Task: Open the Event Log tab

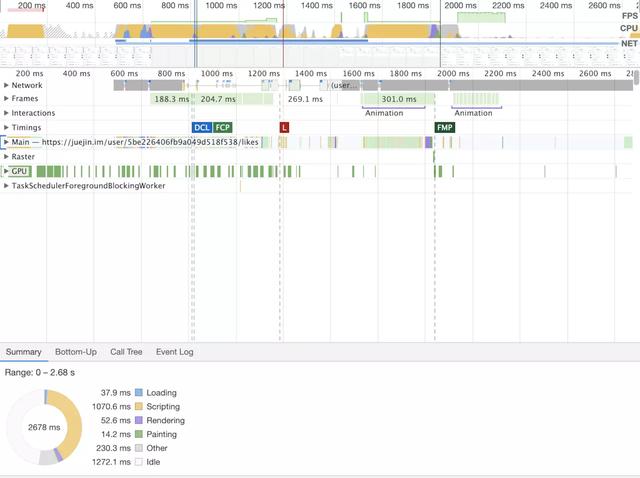Action: click(x=175, y=352)
